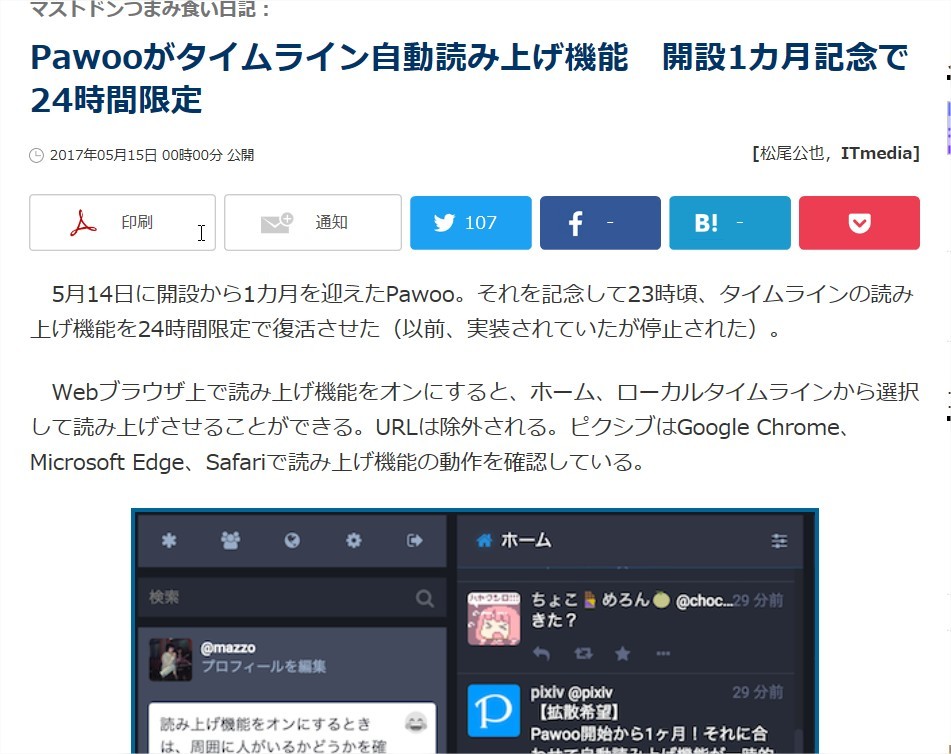951x754 pixels.
Task: Click the search magnifier icon in 検索 box
Action: pos(425,599)
